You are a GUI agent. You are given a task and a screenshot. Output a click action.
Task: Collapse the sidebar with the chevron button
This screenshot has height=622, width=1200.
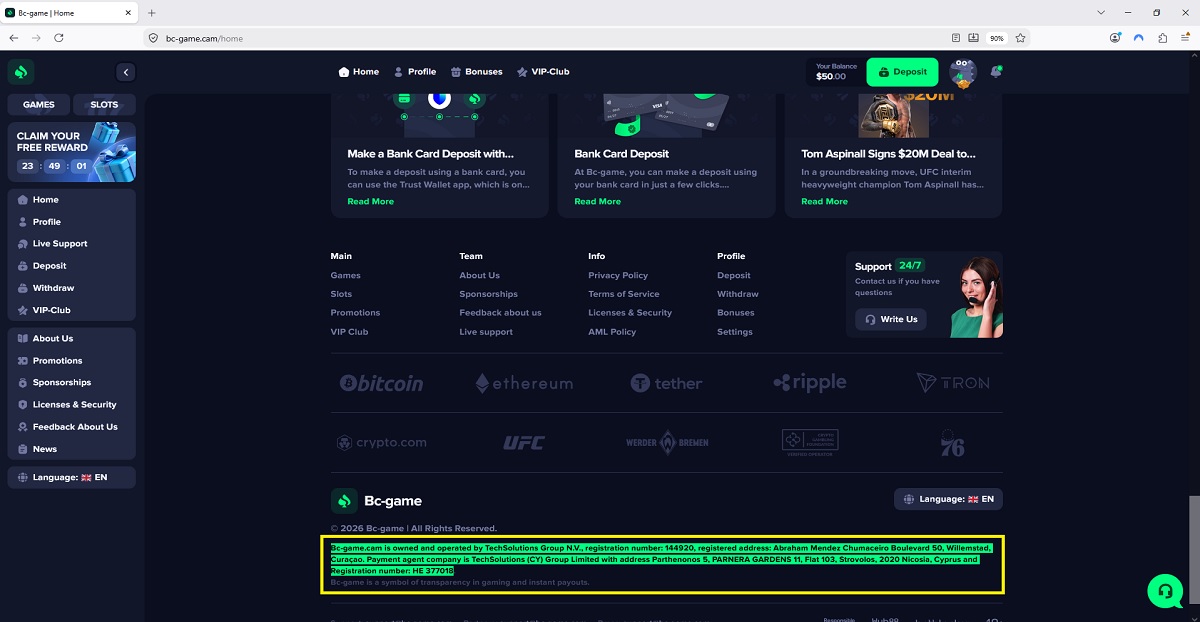click(125, 72)
